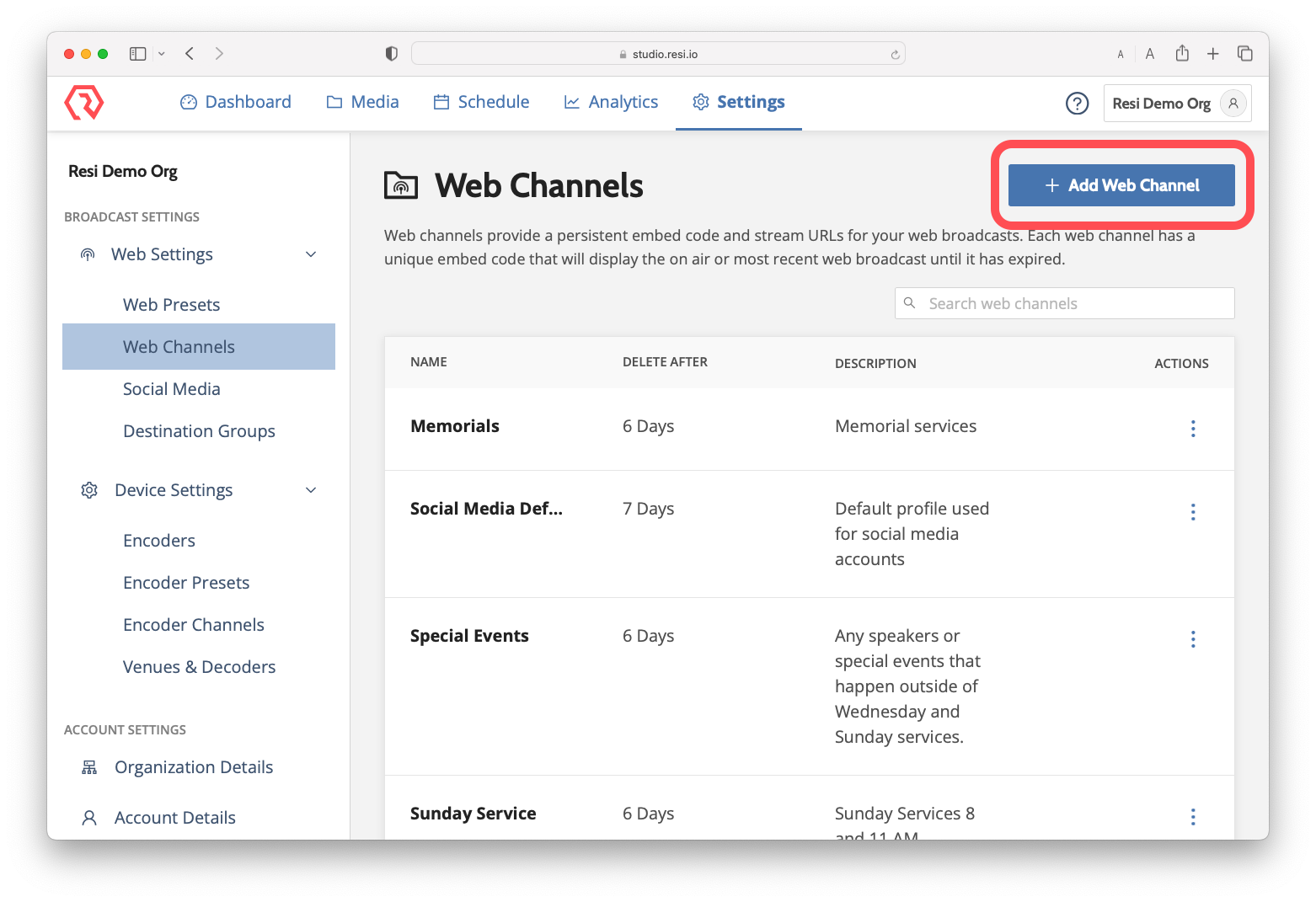Open Encoder Channels in the sidebar
This screenshot has height=902, width=1316.
point(194,625)
